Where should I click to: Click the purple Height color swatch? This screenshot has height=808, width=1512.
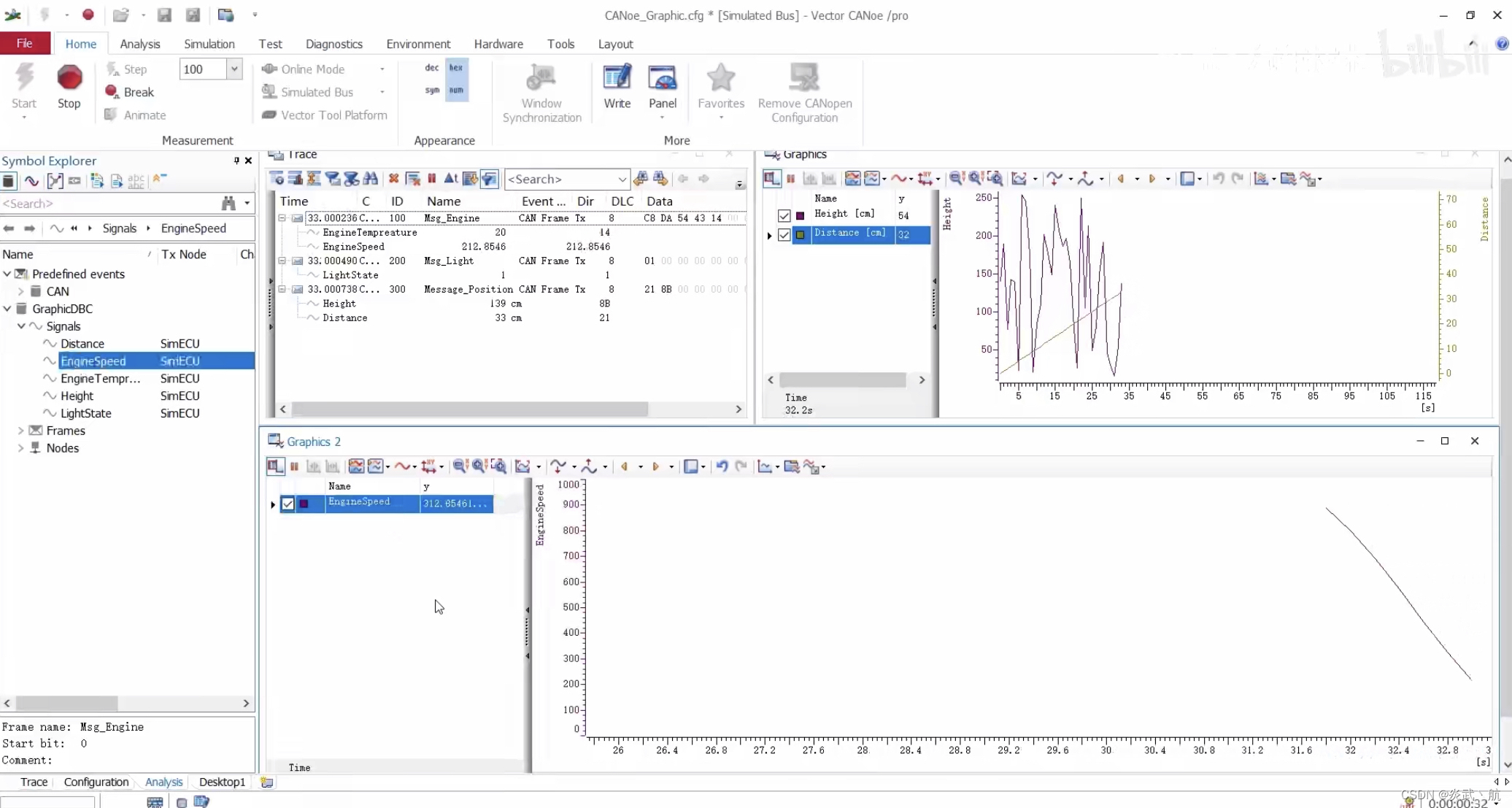click(801, 215)
